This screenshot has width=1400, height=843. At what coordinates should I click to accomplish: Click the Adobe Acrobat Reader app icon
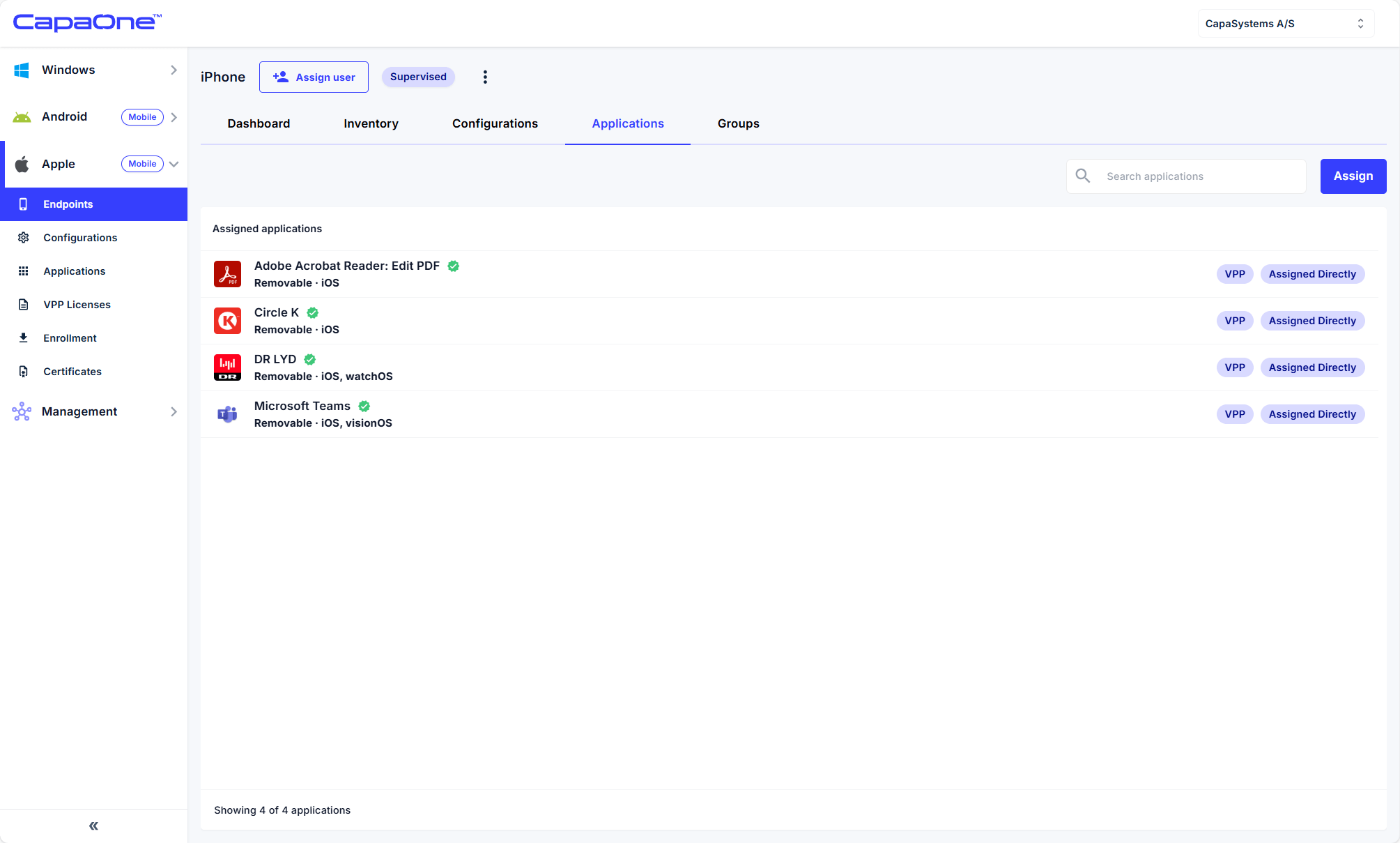click(227, 274)
